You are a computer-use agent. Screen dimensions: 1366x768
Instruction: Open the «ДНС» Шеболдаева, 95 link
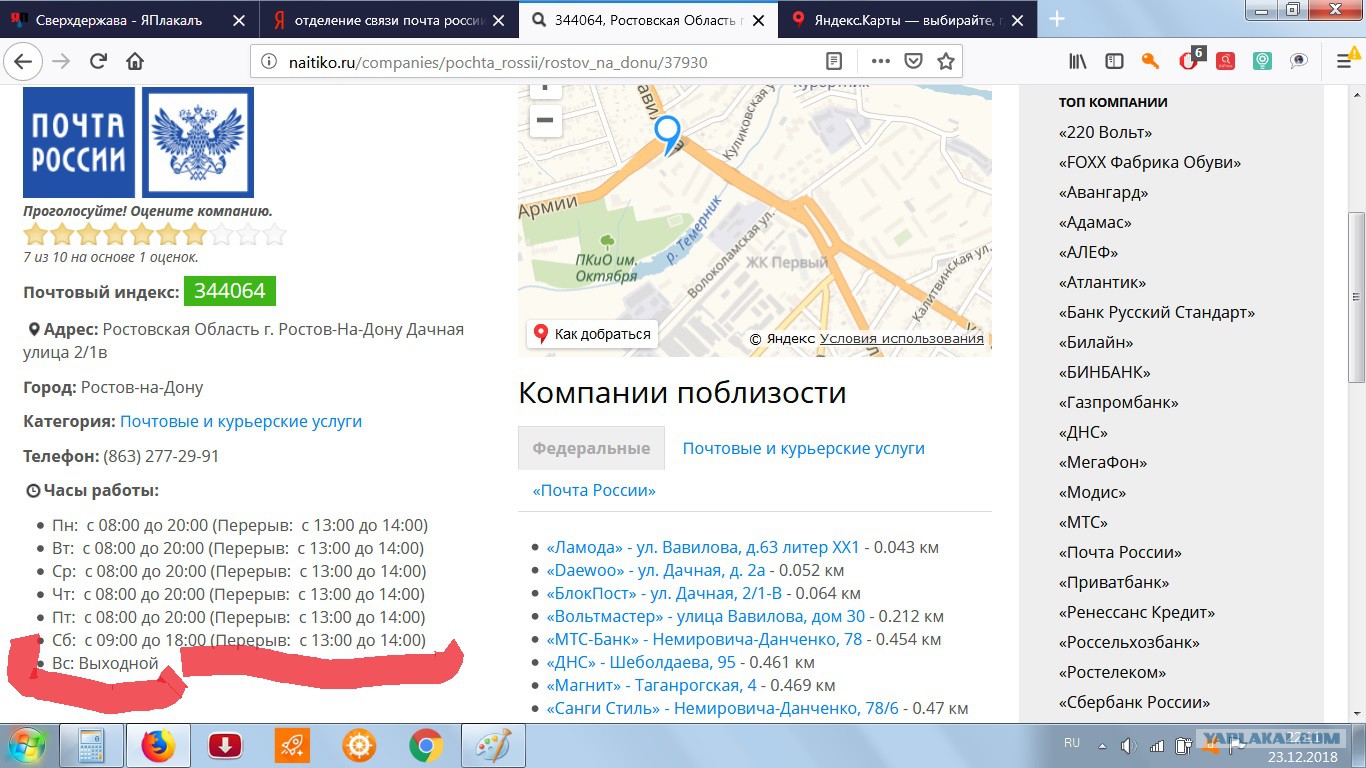[640, 662]
